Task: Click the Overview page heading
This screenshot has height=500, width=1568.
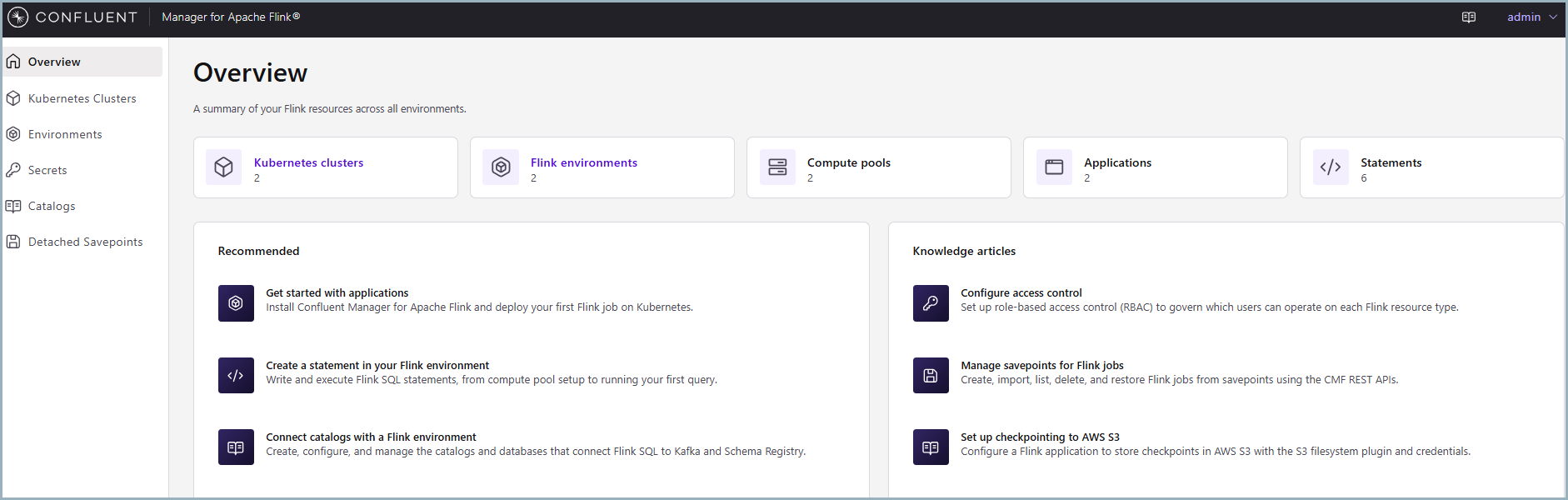Action: (250, 72)
